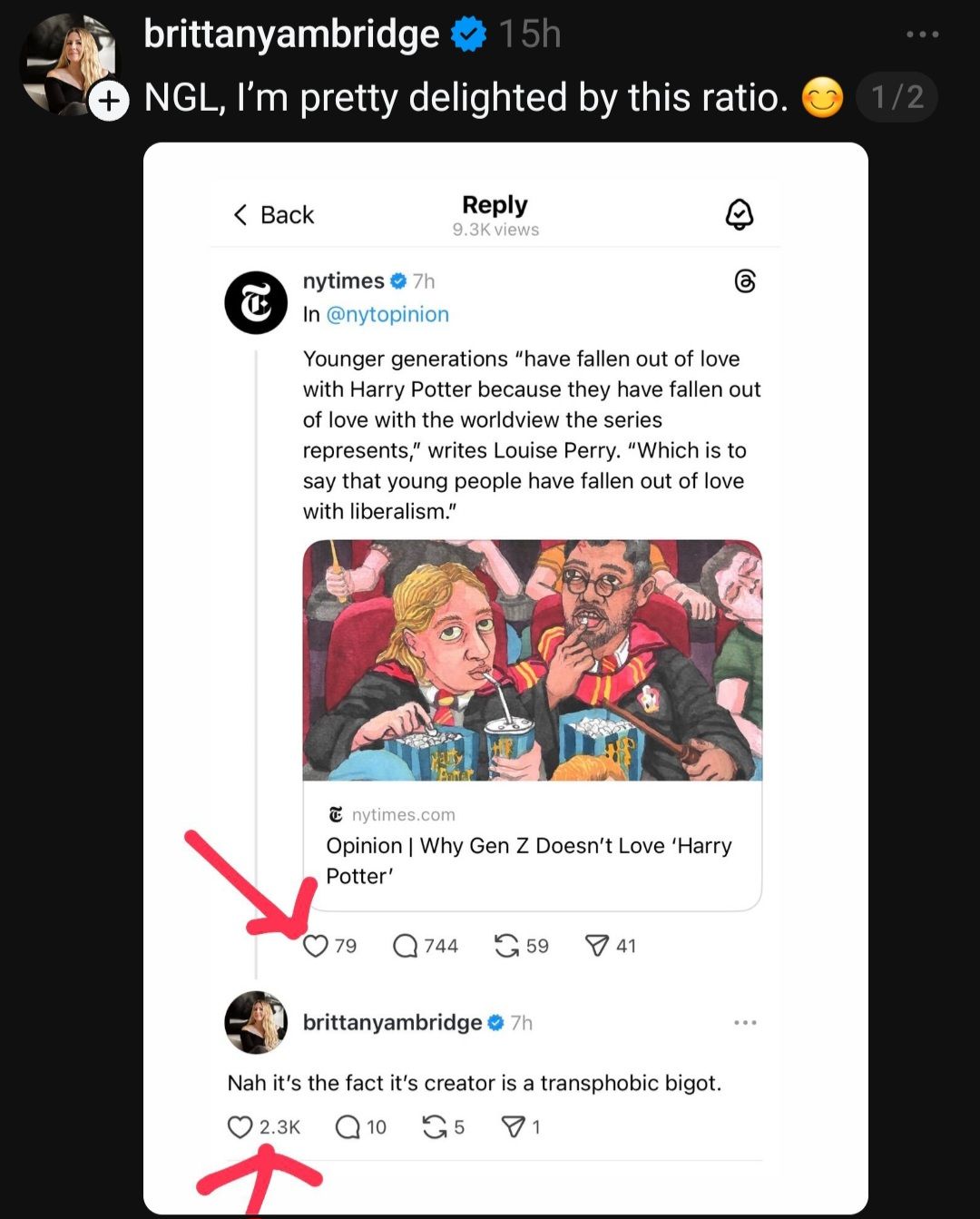Viewport: 980px width, 1219px height.
Task: Open the 744 comments on nytimes post
Action: [x=405, y=946]
